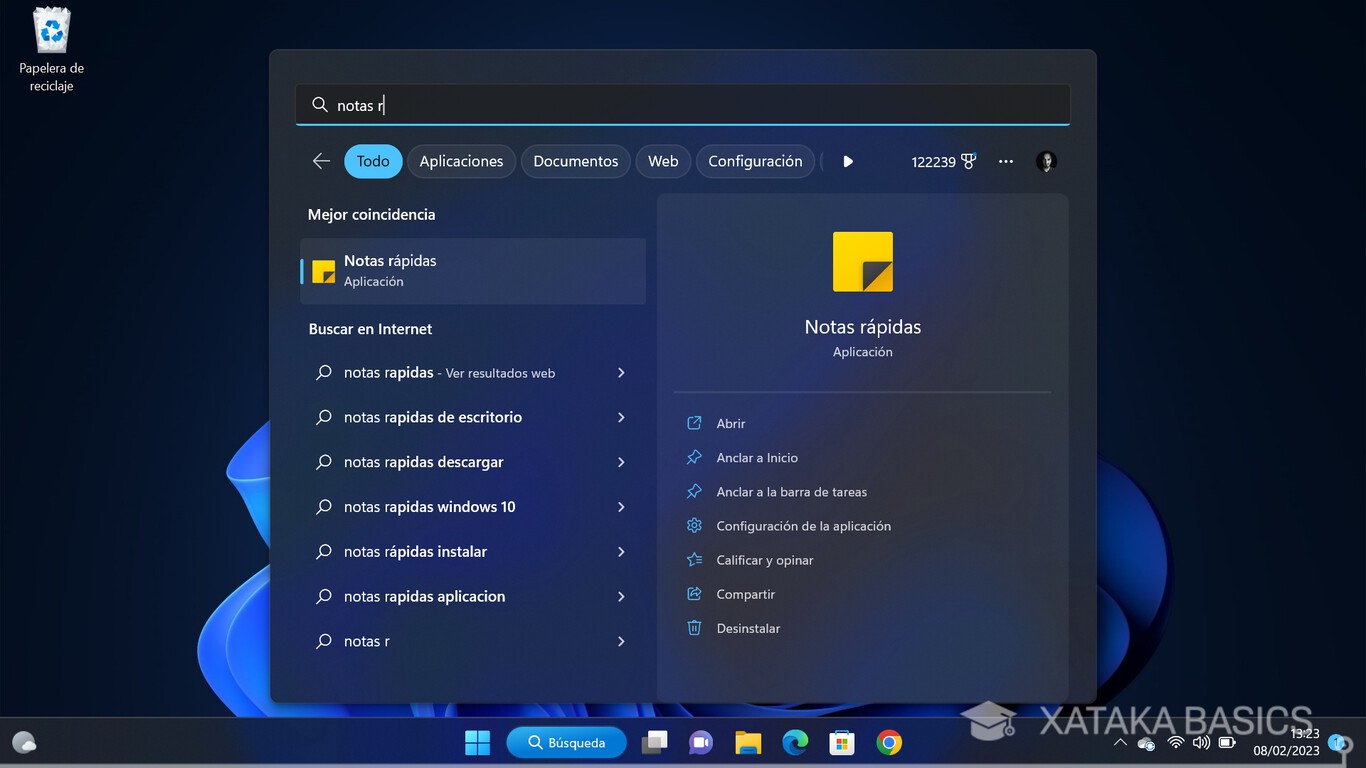The height and width of the screenshot is (768, 1366).
Task: Open Microsoft Store from the taskbar
Action: pos(841,742)
